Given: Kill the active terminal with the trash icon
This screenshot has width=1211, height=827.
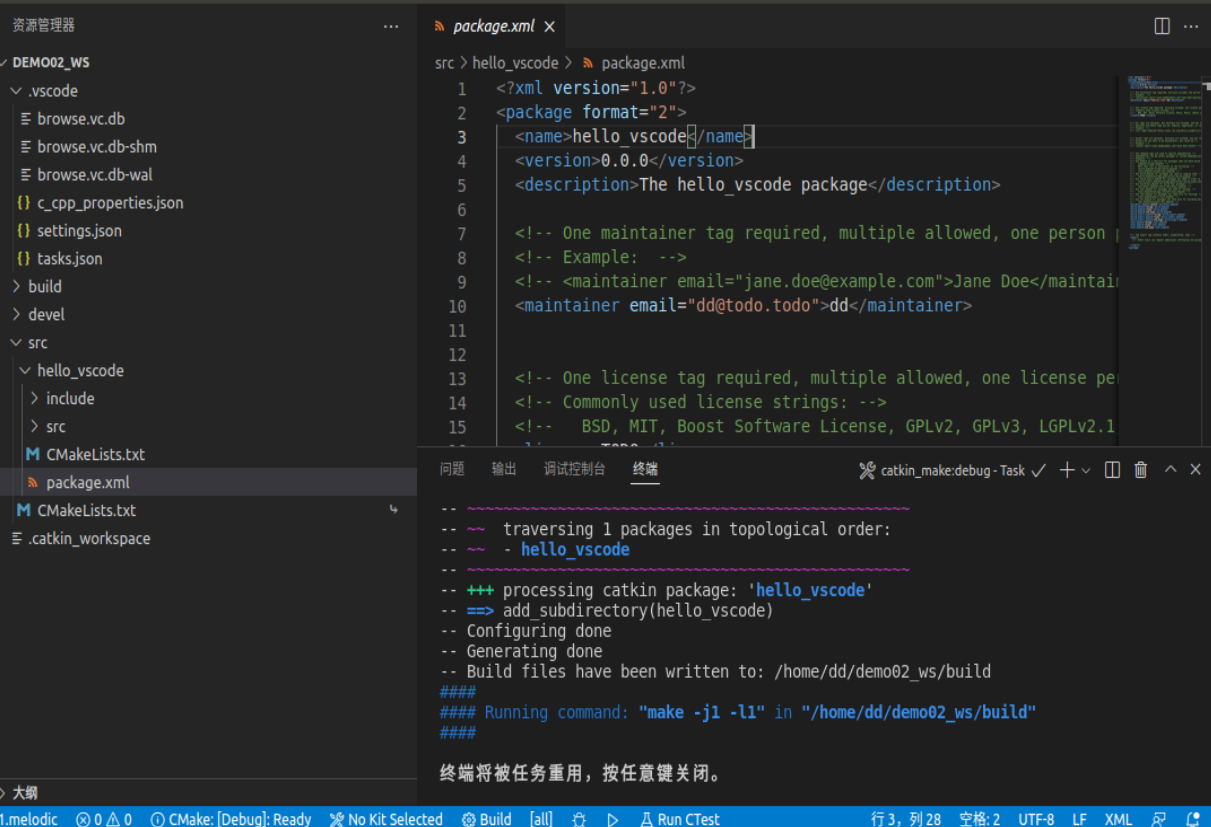Looking at the screenshot, I should [x=1140, y=470].
